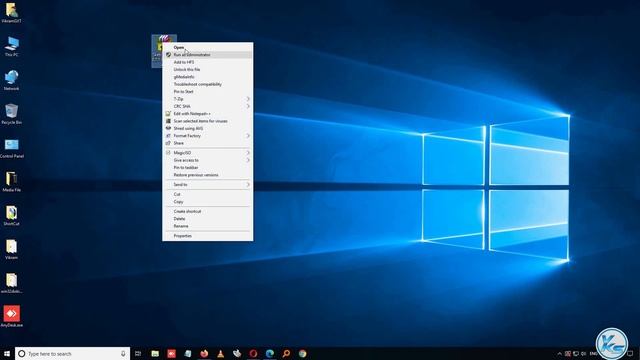Select the Vikram folder desktop icon
The height and width of the screenshot is (360, 640).
pyautogui.click(x=11, y=249)
